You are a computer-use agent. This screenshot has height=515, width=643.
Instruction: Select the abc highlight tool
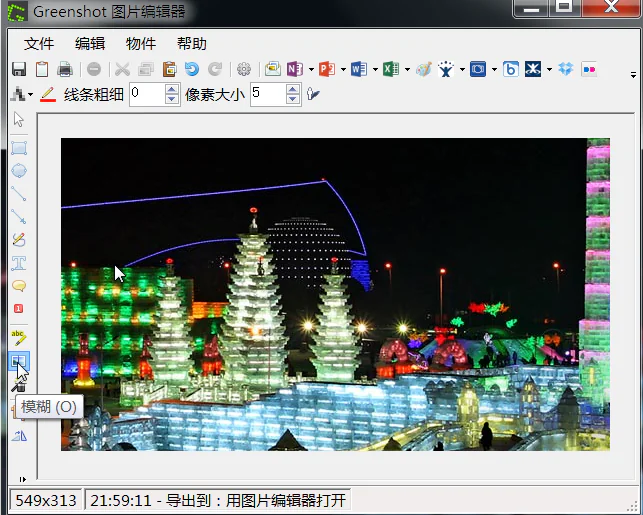(x=19, y=338)
